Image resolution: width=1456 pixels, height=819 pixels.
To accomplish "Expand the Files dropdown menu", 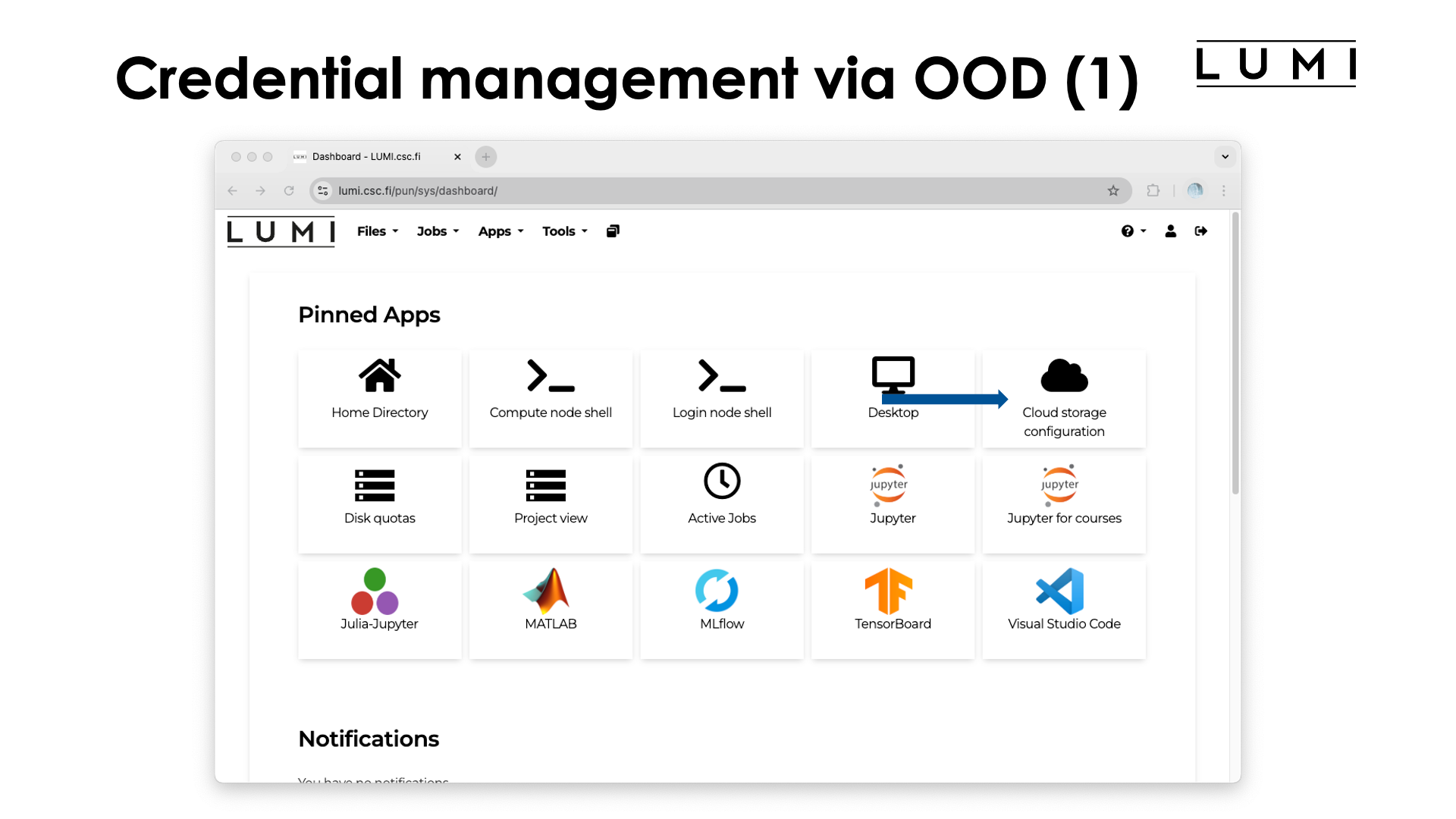I will tap(377, 231).
